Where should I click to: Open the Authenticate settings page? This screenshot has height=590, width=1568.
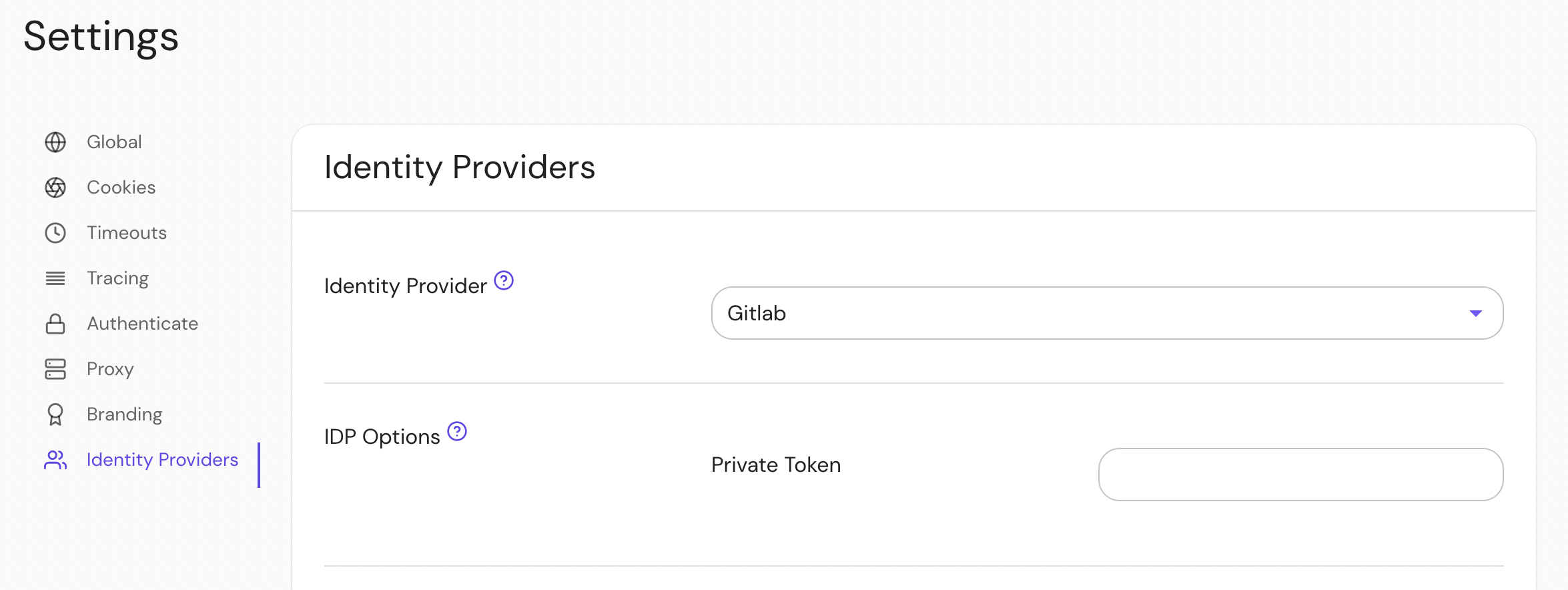[x=142, y=323]
